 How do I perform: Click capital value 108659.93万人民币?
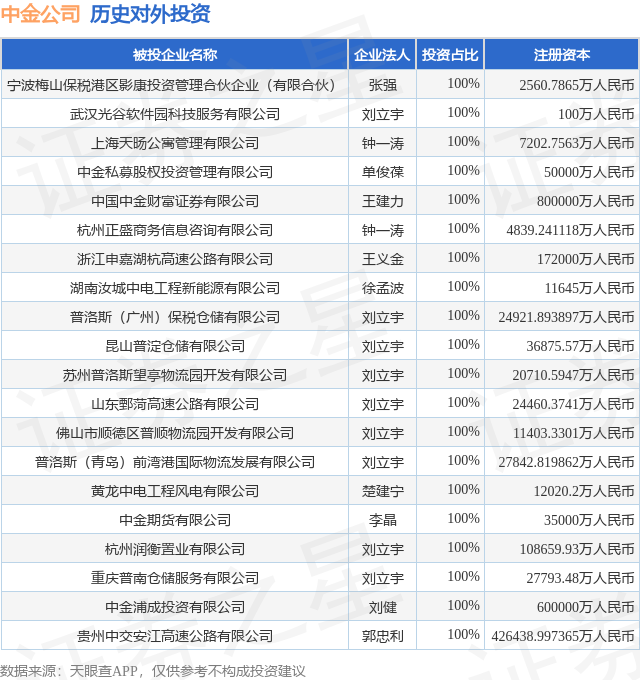point(577,549)
